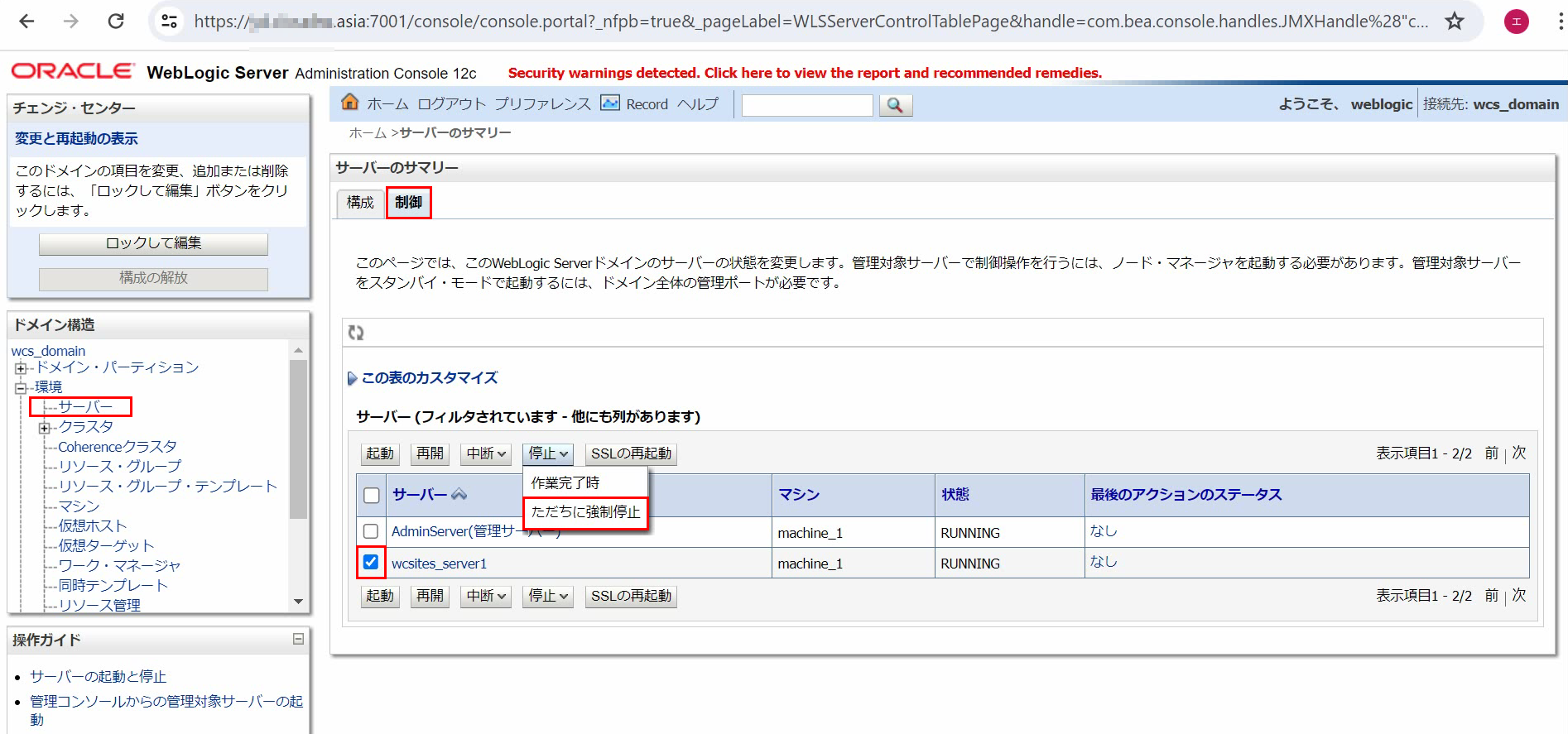Expand the ドメイン・パーティション tree node
1568x734 pixels.
coord(20,368)
